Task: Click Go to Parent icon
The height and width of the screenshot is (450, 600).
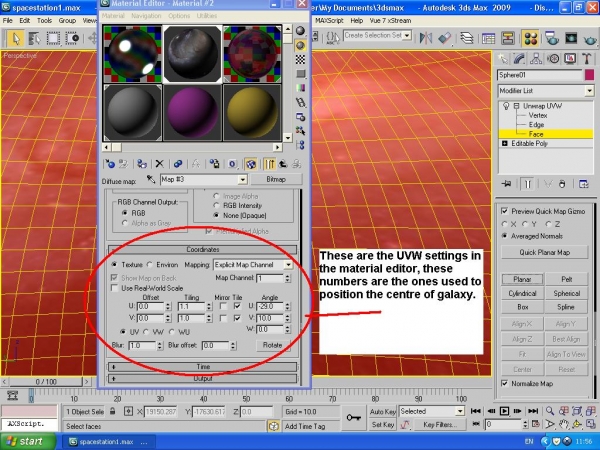Action: coord(283,164)
